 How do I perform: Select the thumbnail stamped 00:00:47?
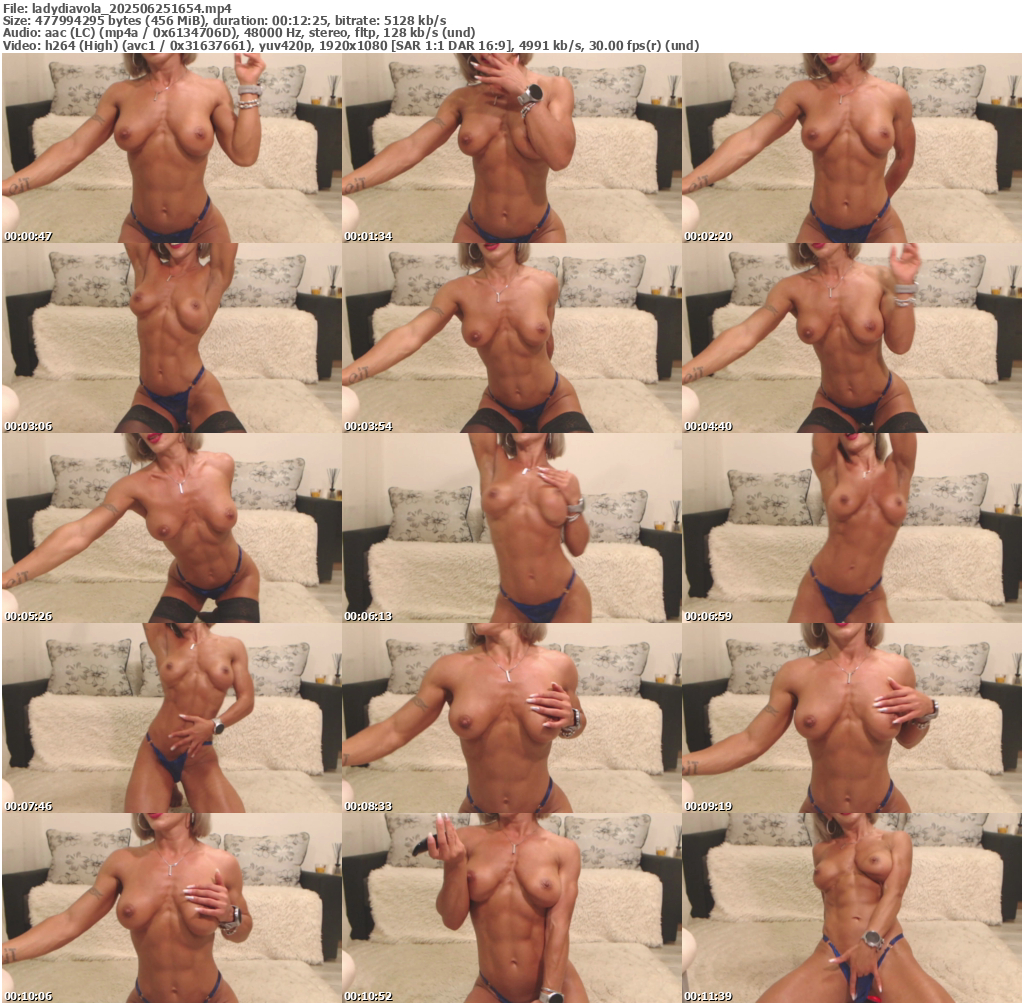click(172, 148)
